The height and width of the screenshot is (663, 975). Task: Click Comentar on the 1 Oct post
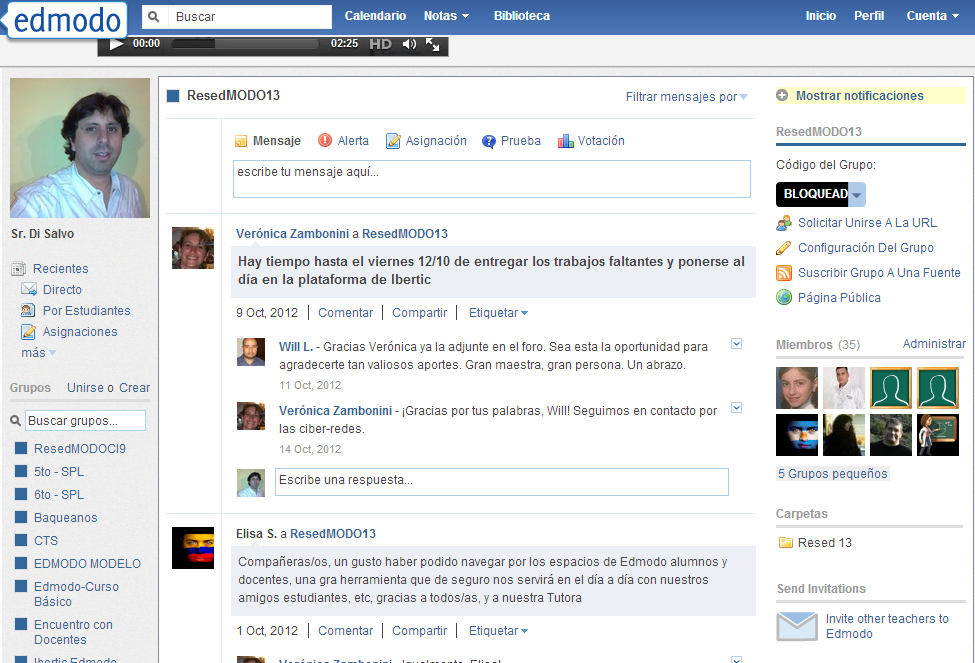click(346, 631)
